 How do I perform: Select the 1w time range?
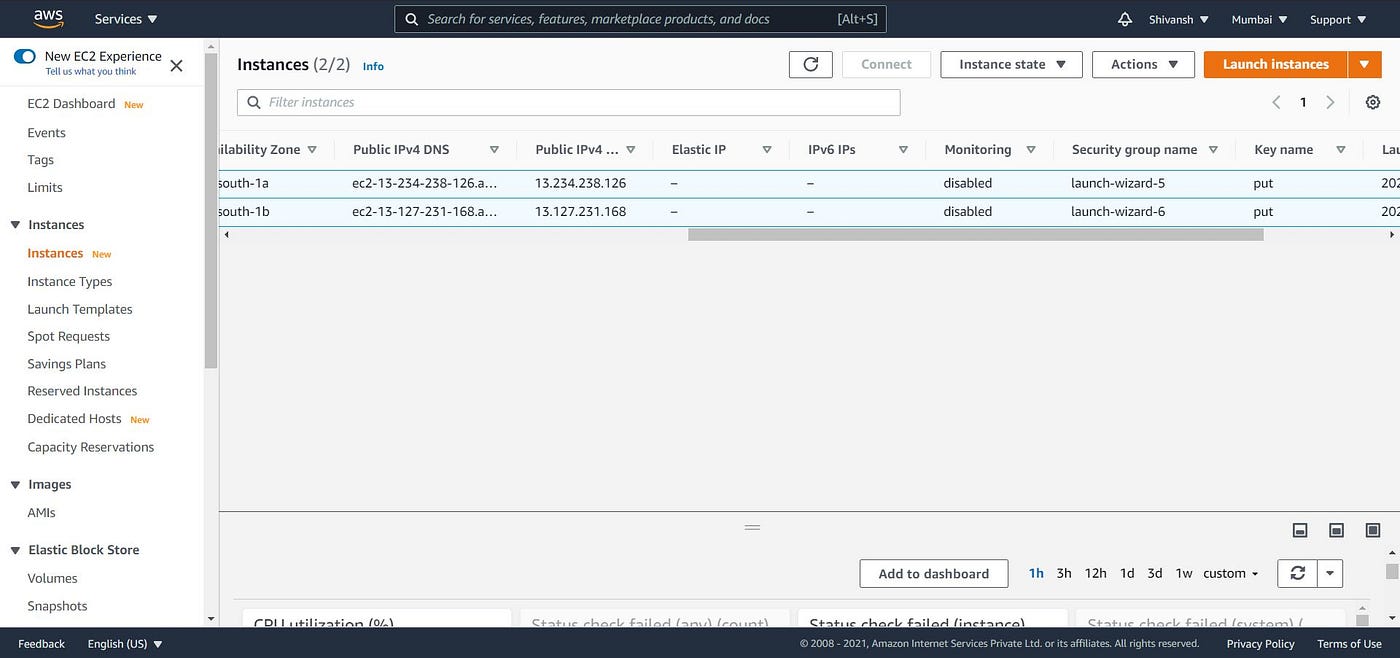click(x=1184, y=573)
